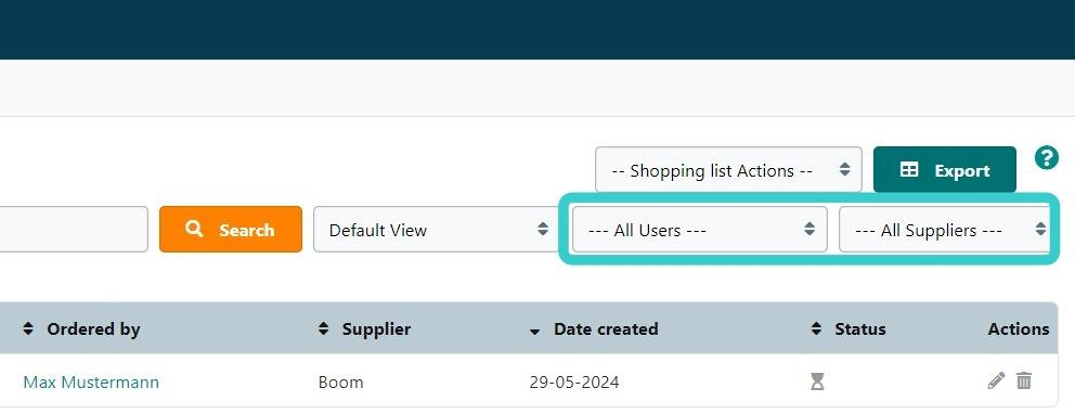Click the orange Search button
The image size is (1075, 414).
pyautogui.click(x=230, y=229)
